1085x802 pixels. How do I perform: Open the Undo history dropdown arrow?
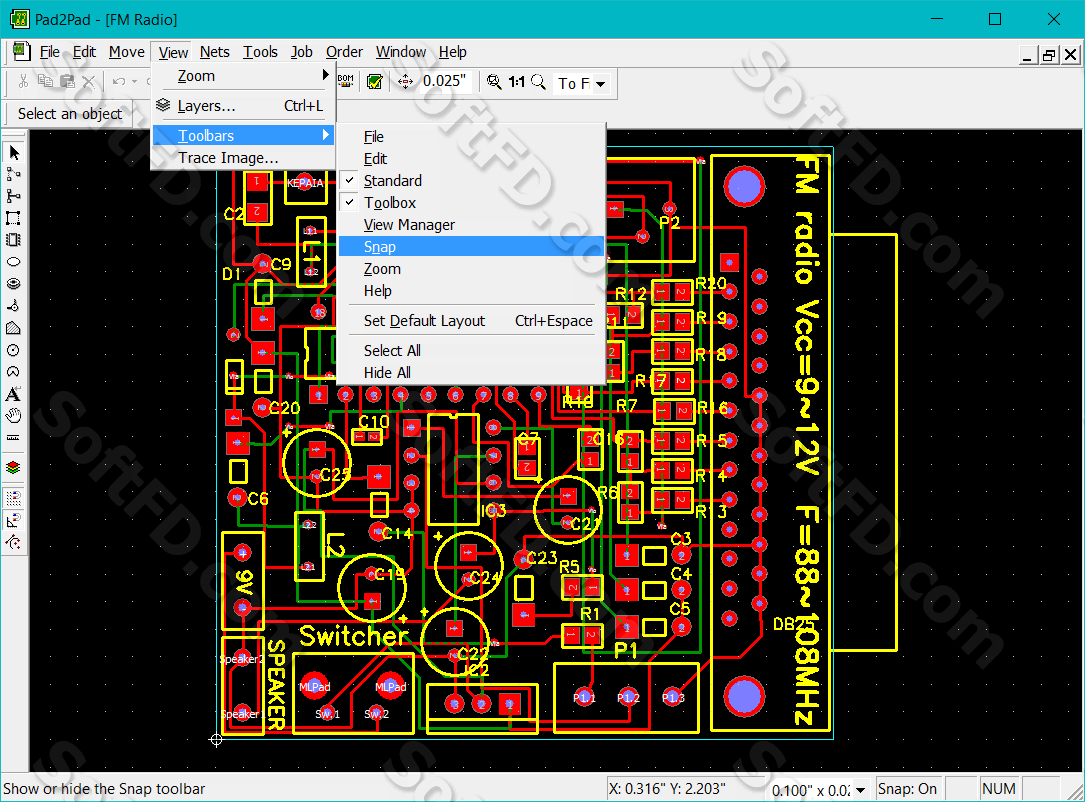[x=134, y=82]
